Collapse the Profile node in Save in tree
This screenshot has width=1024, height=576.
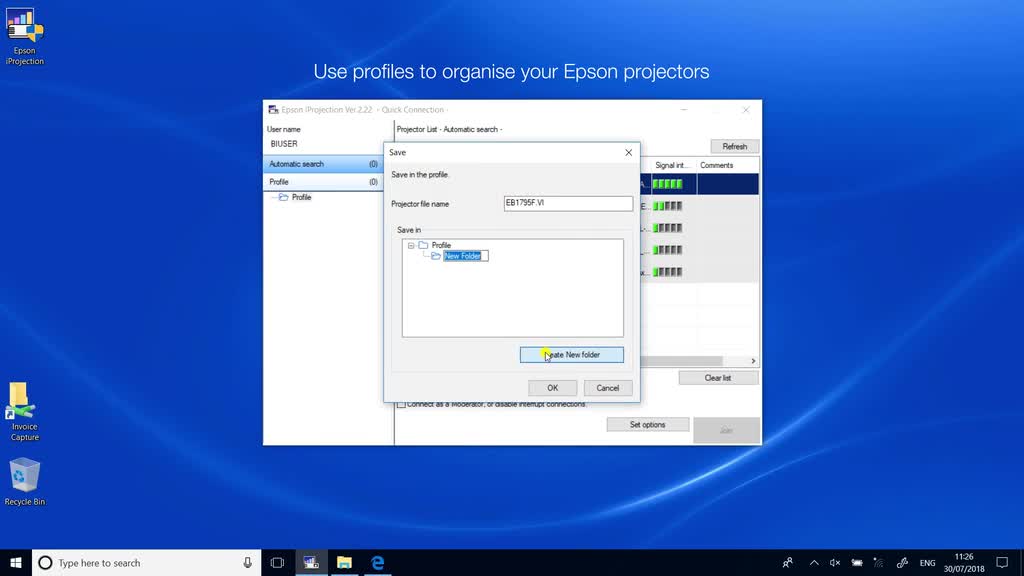411,245
